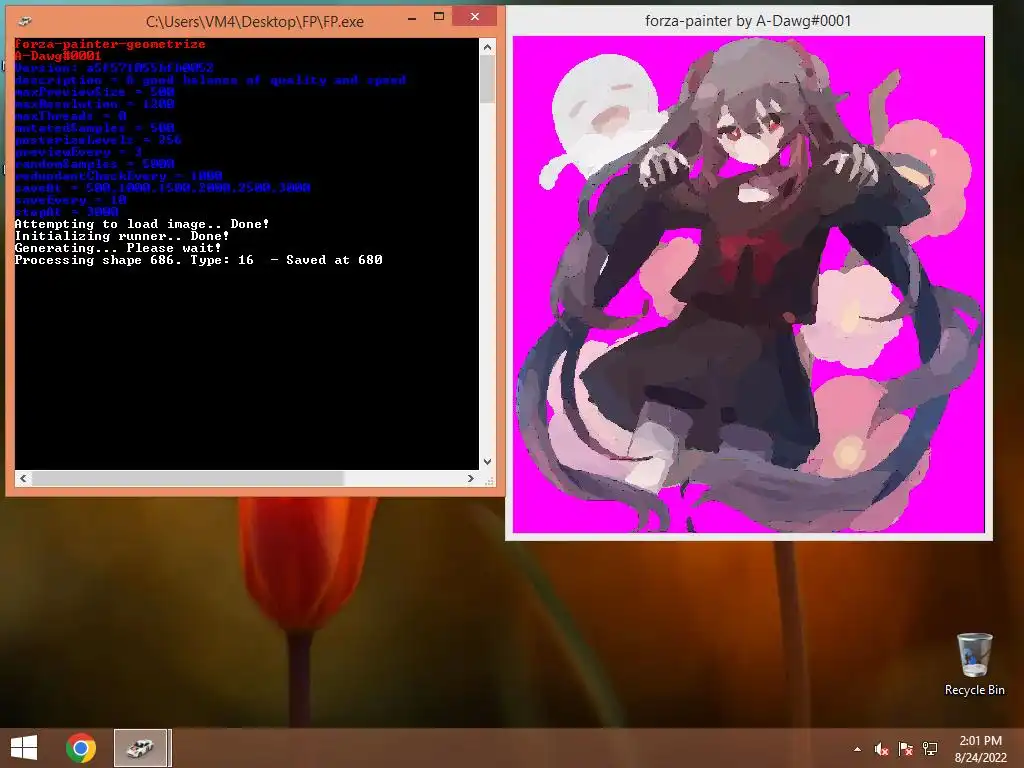Click the 'saveAt' values line
The image size is (1024, 768).
pyautogui.click(x=162, y=188)
